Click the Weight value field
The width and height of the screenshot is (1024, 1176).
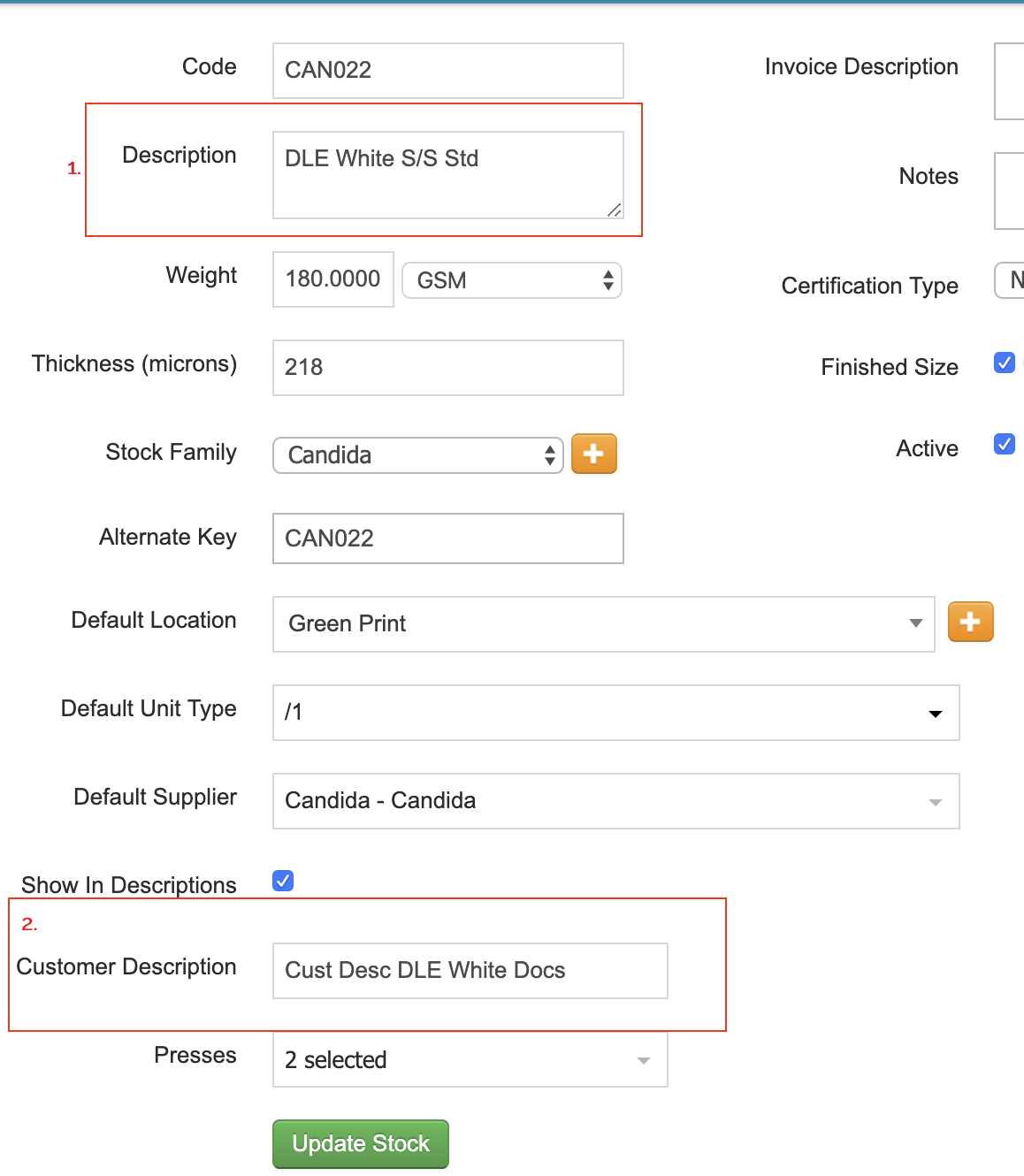(x=332, y=279)
